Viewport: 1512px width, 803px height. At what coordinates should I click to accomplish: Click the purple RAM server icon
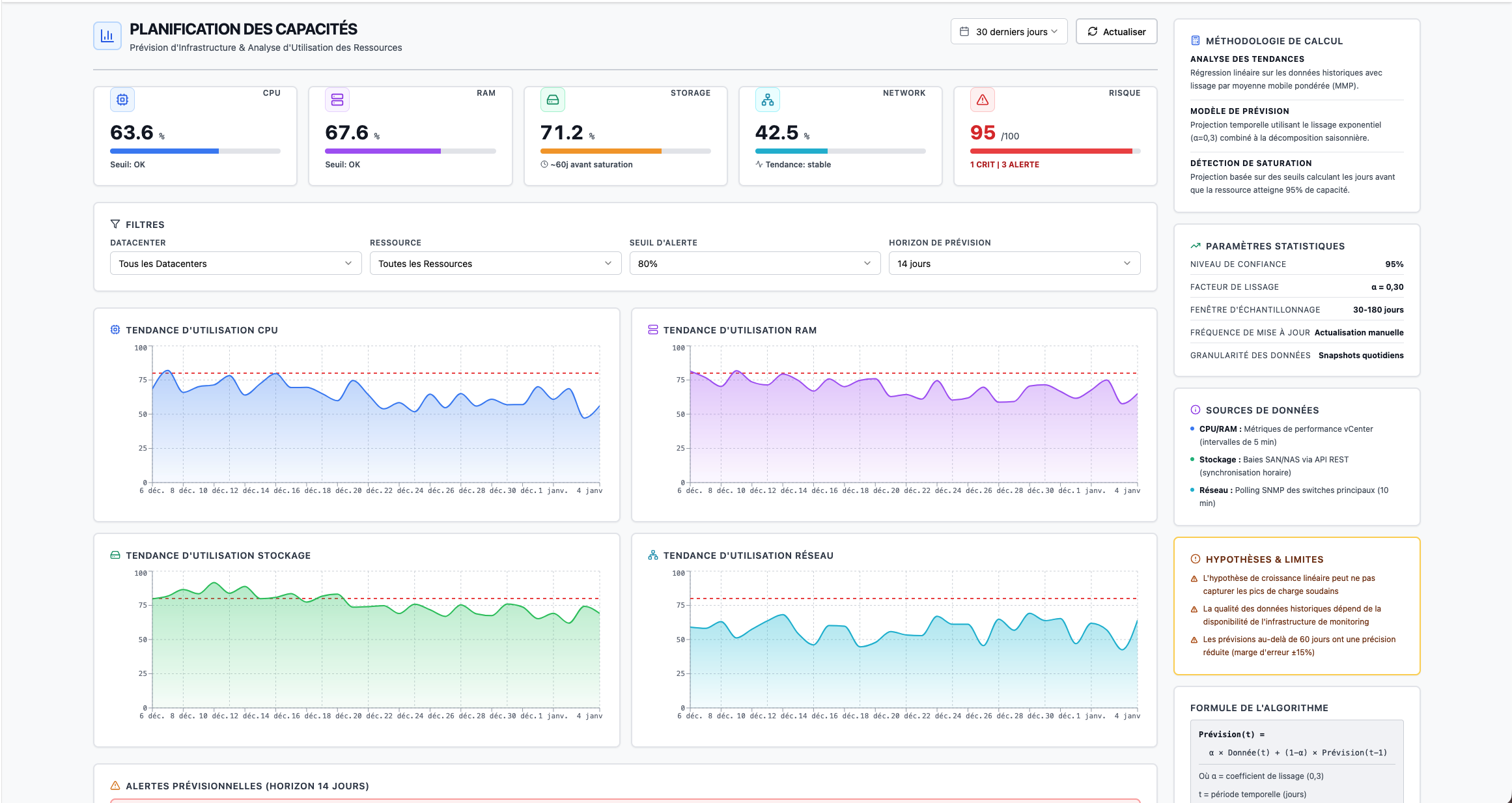point(337,100)
